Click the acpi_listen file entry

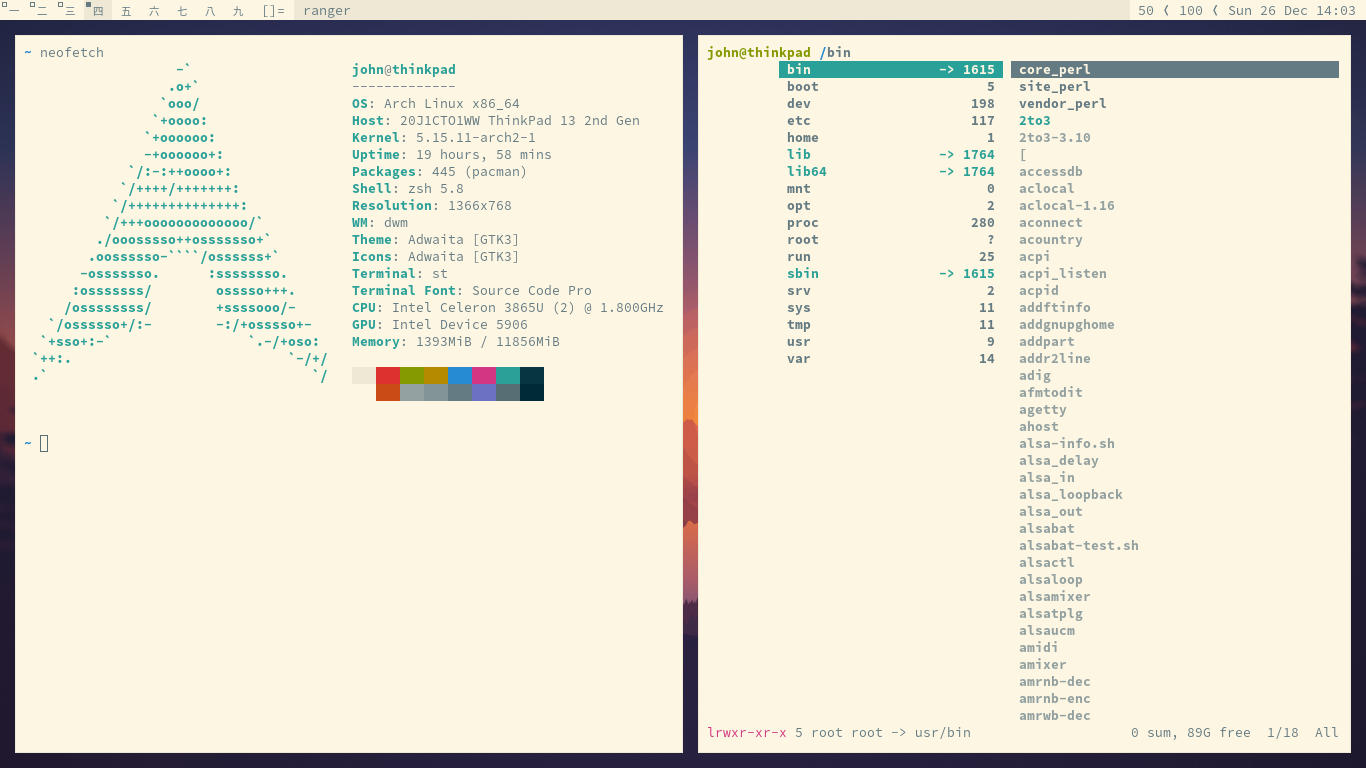click(x=1063, y=273)
